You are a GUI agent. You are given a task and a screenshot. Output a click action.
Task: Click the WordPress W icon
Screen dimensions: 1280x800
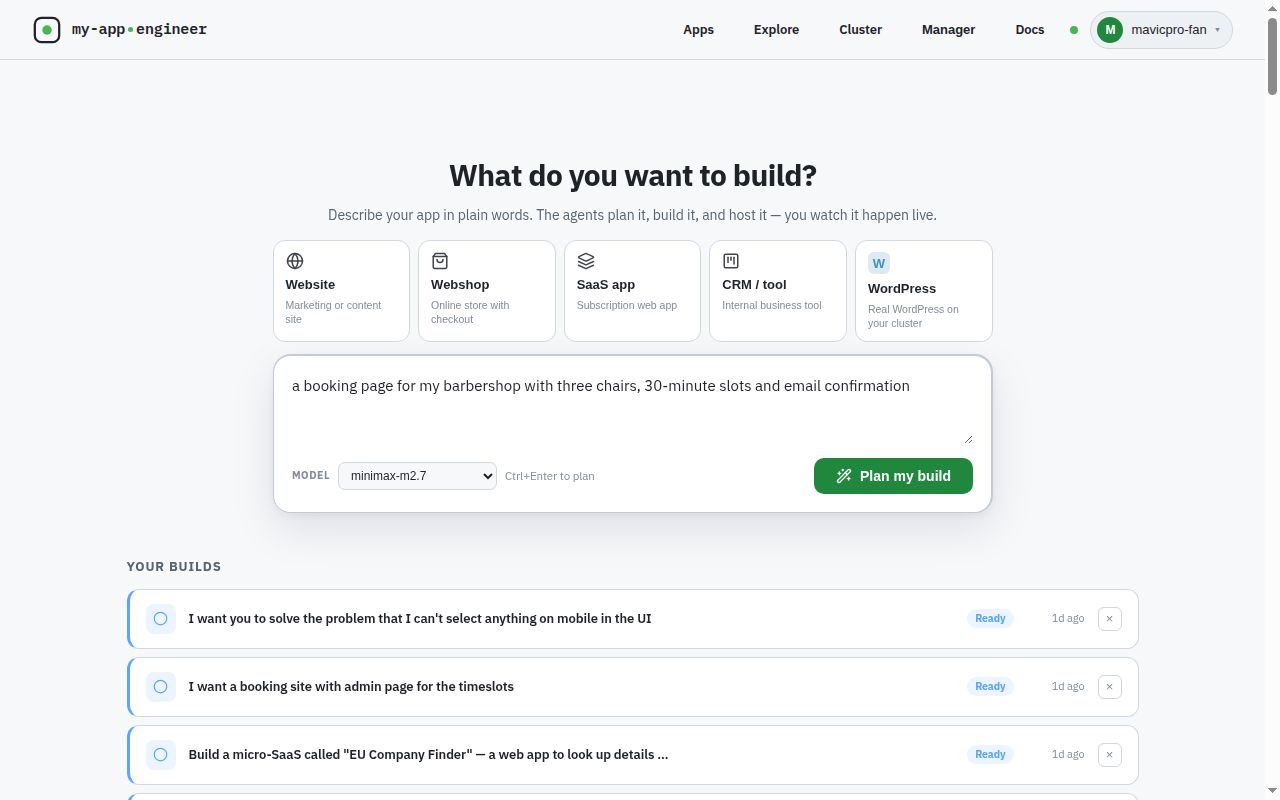879,264
